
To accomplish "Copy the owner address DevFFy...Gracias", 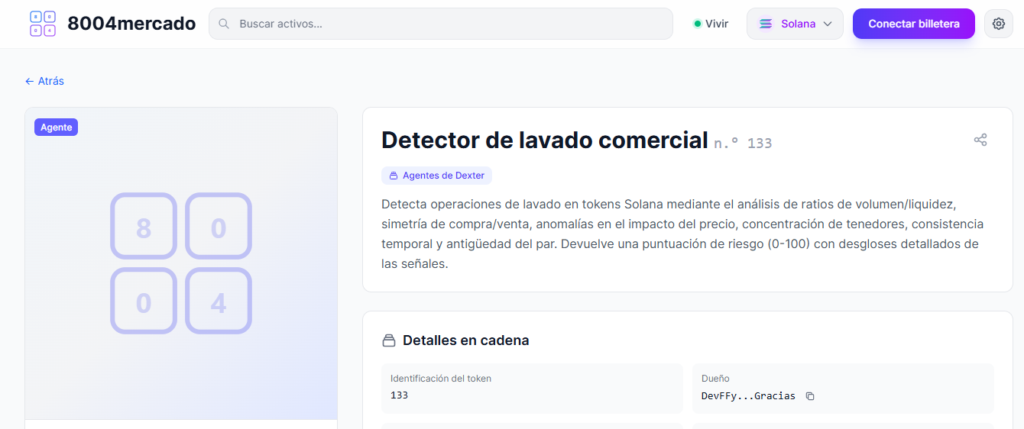I will pyautogui.click(x=810, y=396).
